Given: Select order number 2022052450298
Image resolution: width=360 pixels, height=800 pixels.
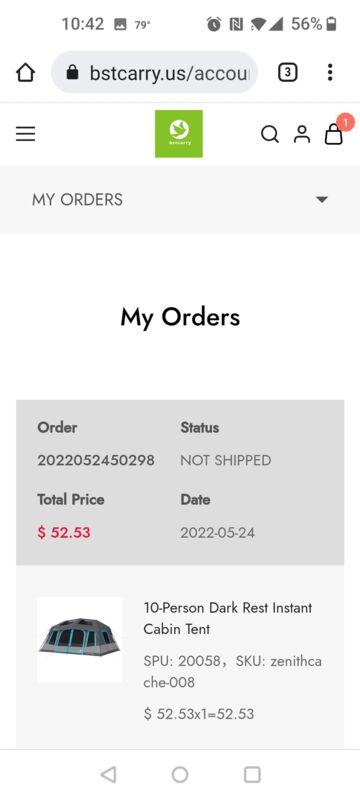Looking at the screenshot, I should [x=96, y=460].
